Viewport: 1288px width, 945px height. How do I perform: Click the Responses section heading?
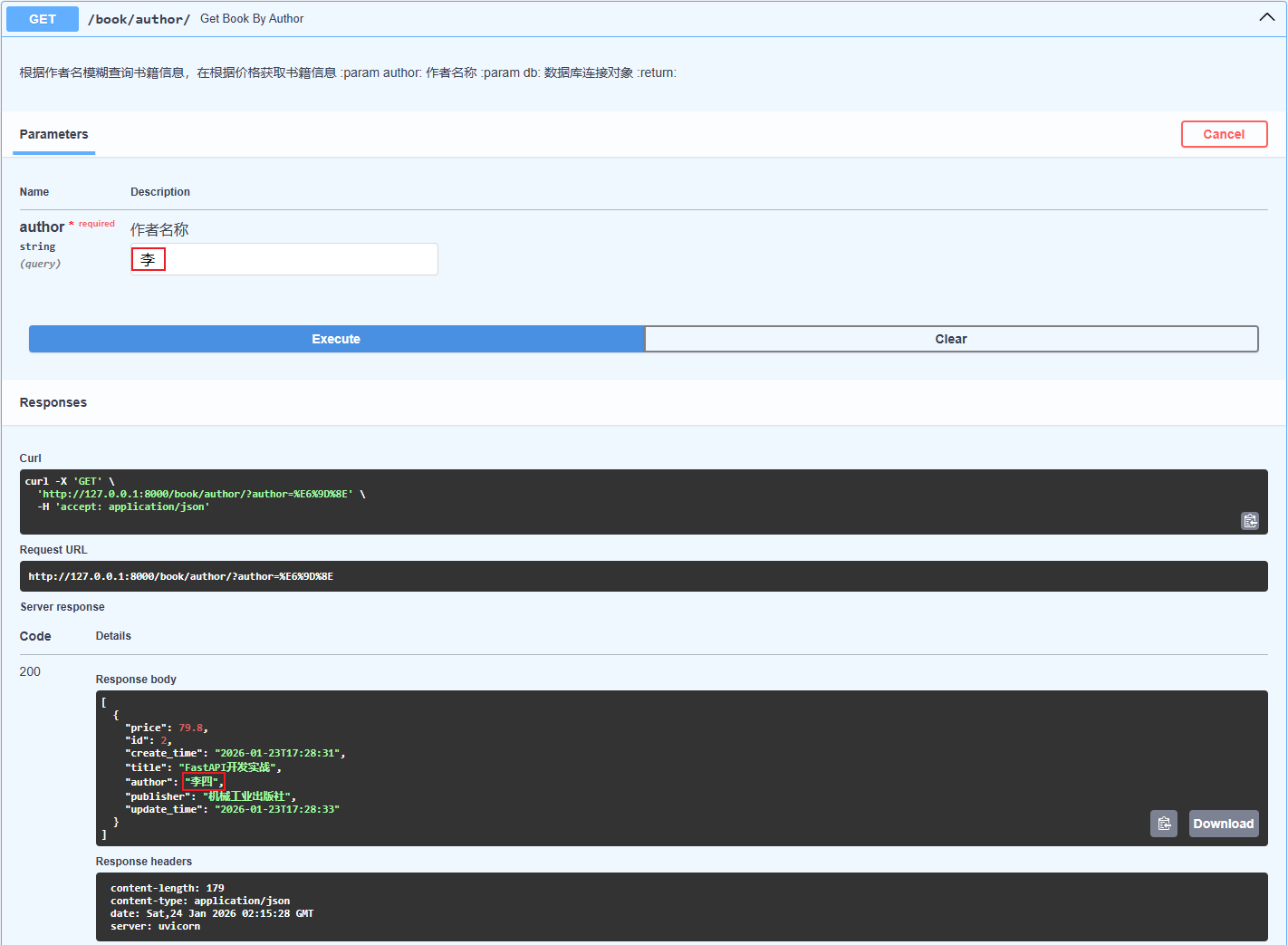(x=53, y=402)
